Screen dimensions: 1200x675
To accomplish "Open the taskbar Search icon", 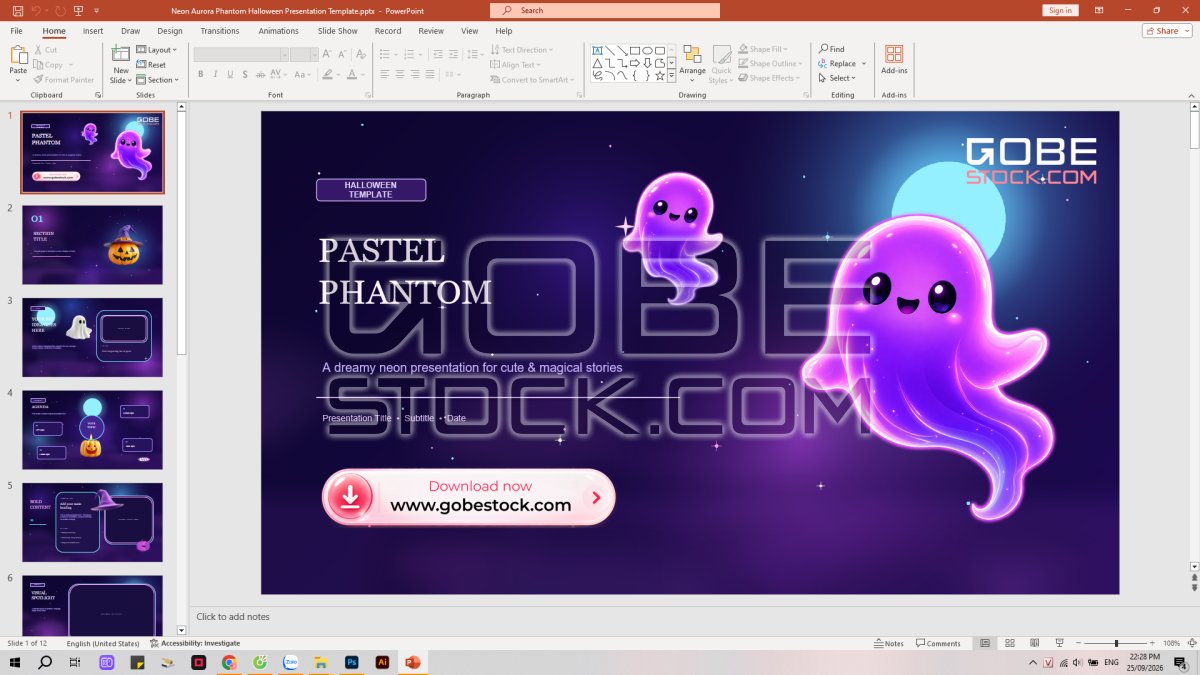I will click(x=45, y=662).
